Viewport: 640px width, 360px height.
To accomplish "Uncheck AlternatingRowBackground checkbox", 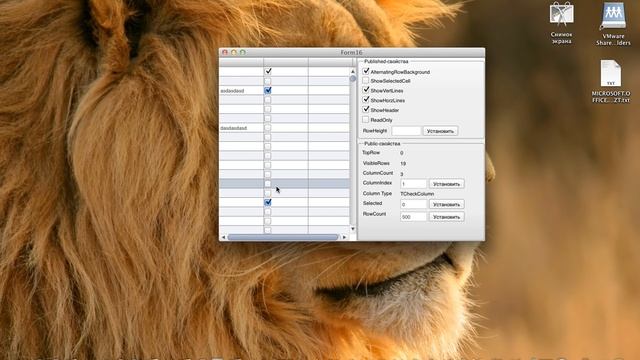I will point(366,71).
